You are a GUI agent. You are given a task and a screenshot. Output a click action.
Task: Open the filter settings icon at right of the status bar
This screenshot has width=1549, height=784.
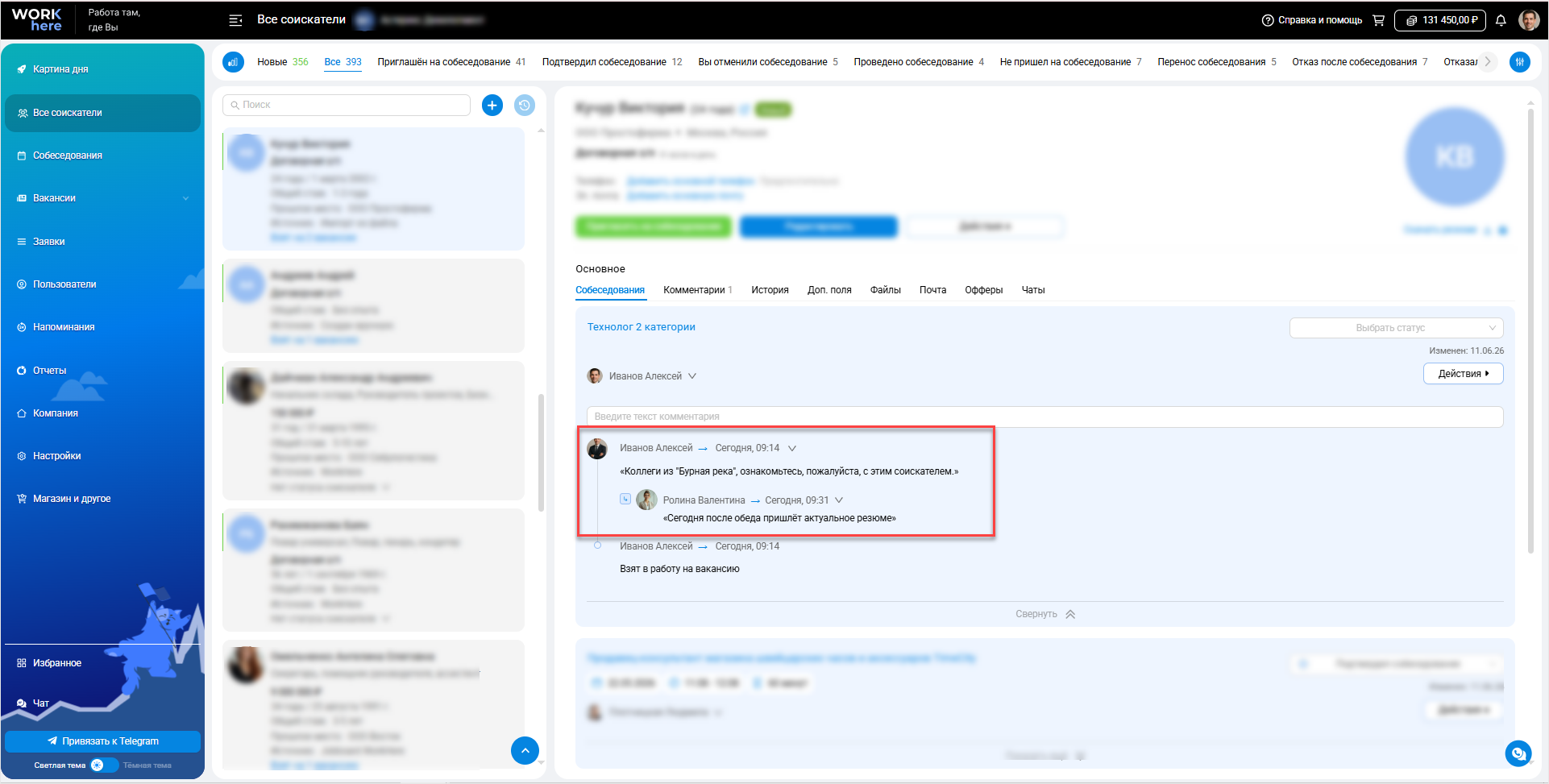[x=1520, y=61]
